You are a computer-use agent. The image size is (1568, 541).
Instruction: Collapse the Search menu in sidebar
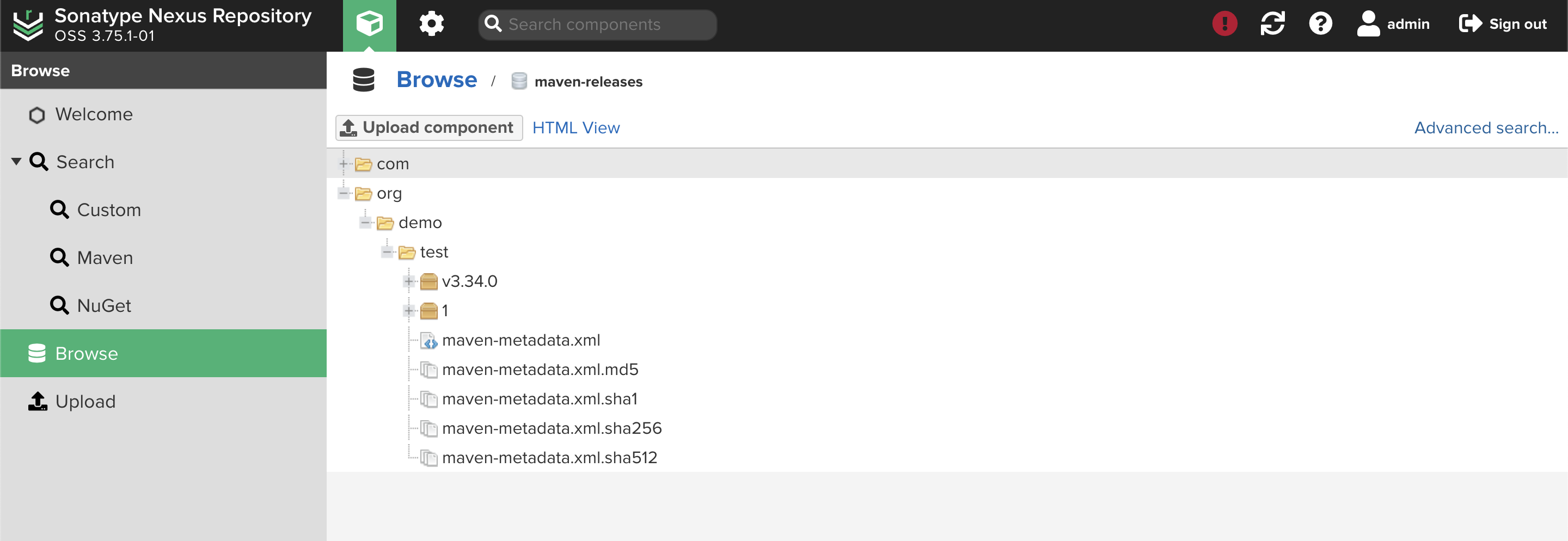tap(16, 161)
